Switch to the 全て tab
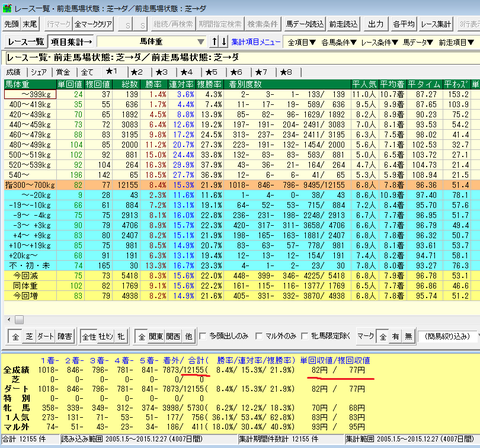 (87, 72)
